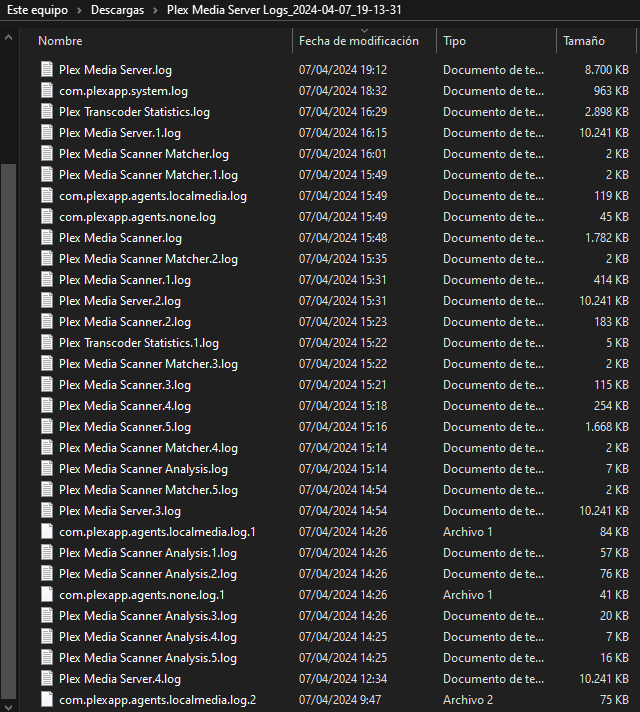Click the date 07/04/2024 19:12
The width and height of the screenshot is (640, 712).
point(343,69)
